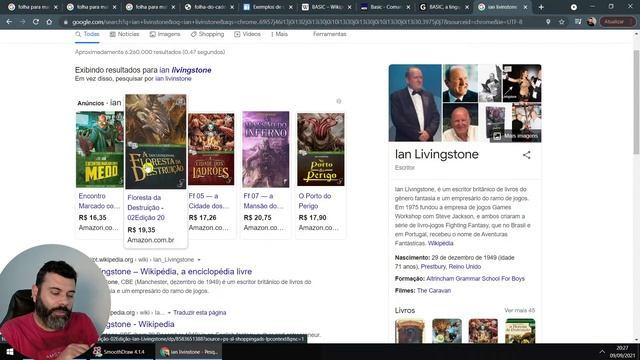Switch to the Shopping tab
This screenshot has width=640, height=360.
coord(207,34)
